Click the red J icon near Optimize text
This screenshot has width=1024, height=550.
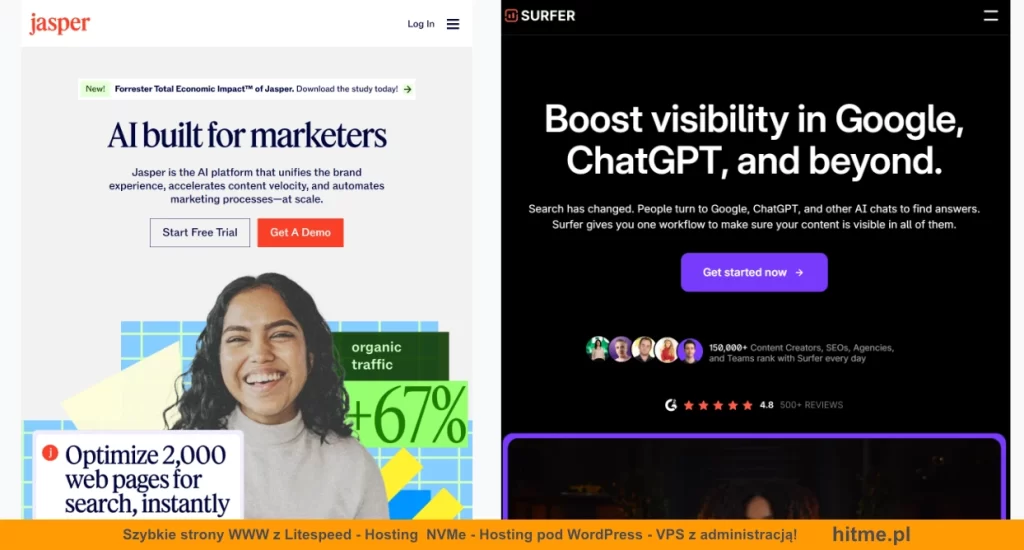[50, 453]
